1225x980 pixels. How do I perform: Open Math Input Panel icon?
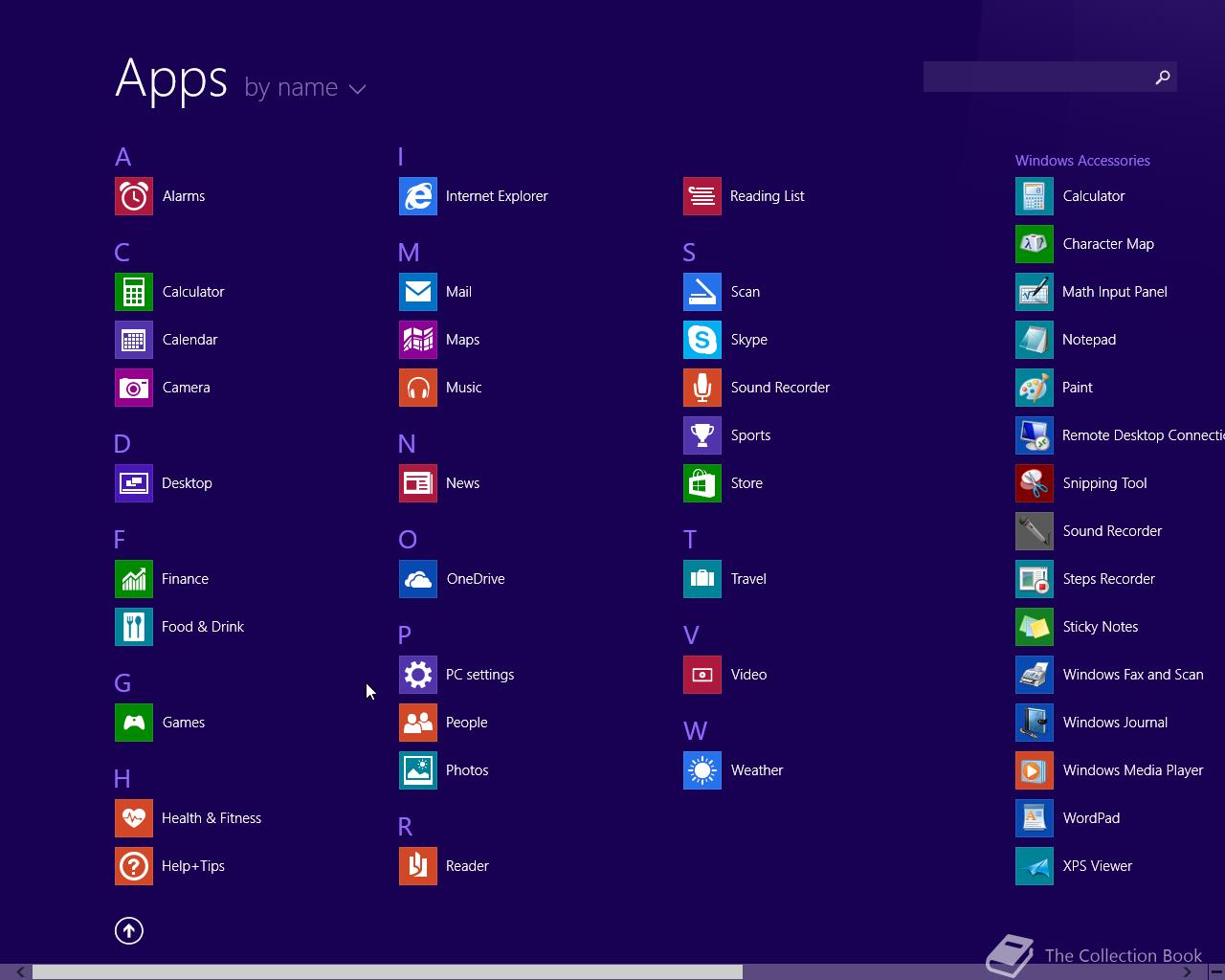point(1035,292)
